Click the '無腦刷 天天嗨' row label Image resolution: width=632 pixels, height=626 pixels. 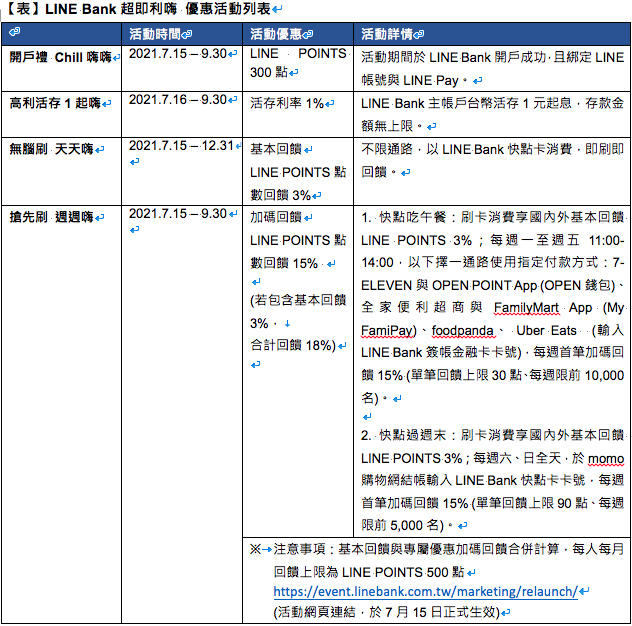coord(52,149)
